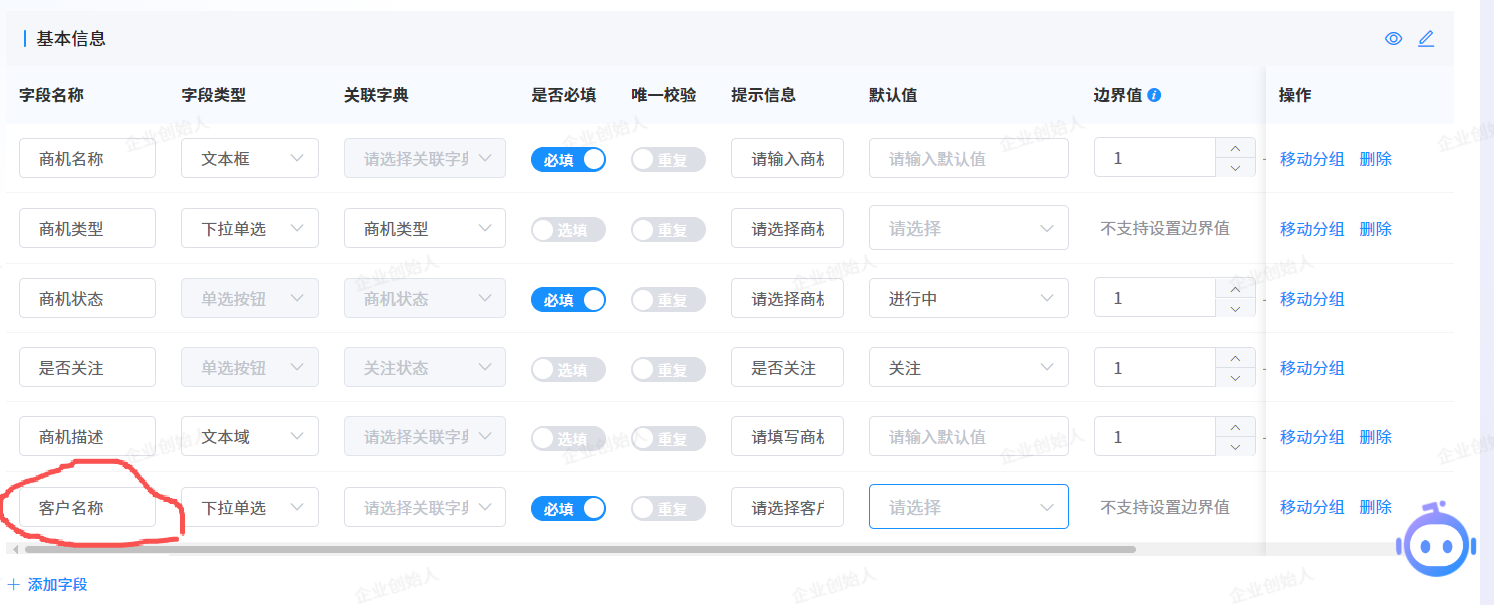
Task: Switch on 是否必填 for the 是否关注 row
Action: click(568, 369)
